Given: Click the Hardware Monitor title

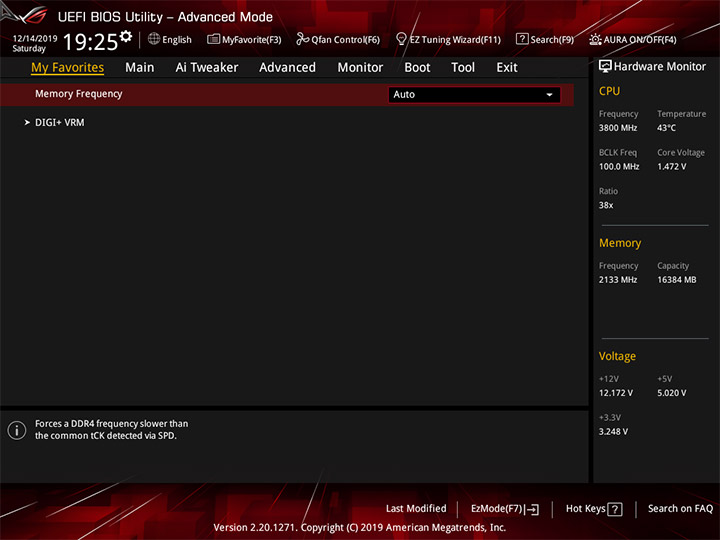Looking at the screenshot, I should coord(659,67).
